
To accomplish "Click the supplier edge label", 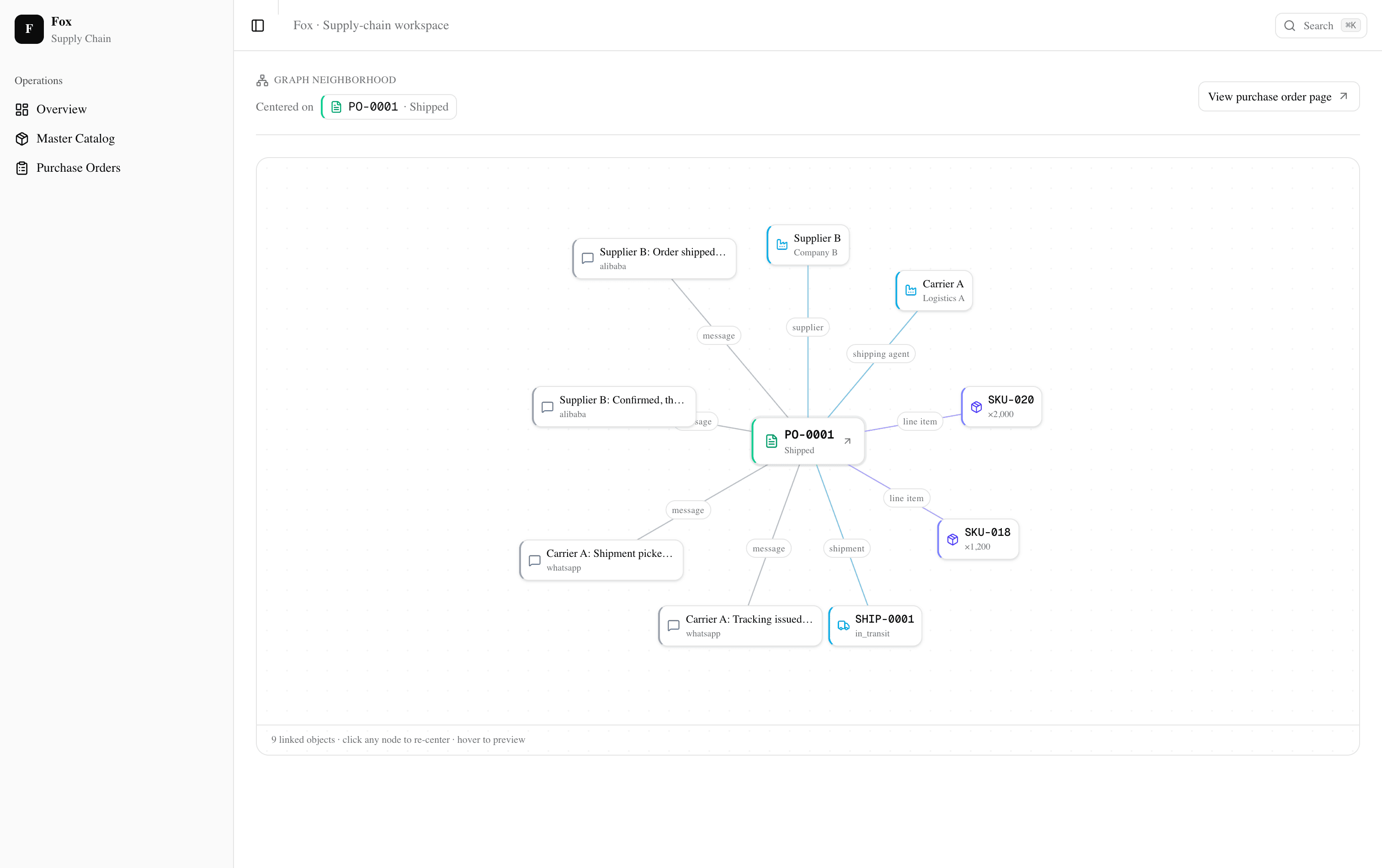I will click(x=808, y=328).
